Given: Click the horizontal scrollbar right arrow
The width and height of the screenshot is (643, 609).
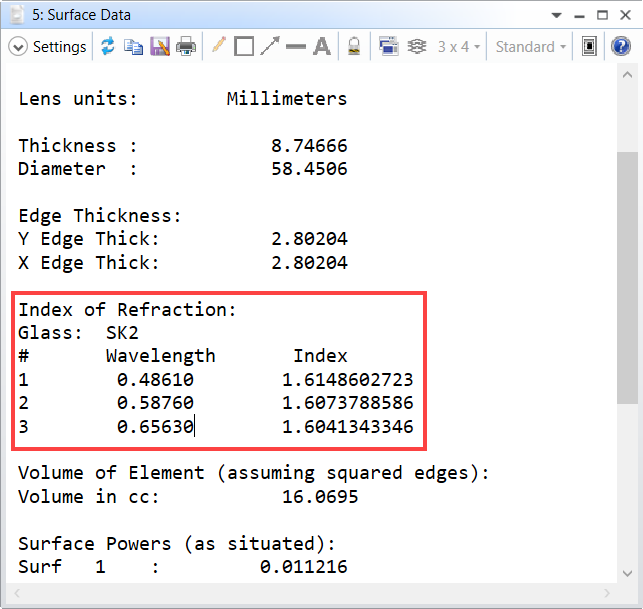Looking at the screenshot, I should [607, 593].
